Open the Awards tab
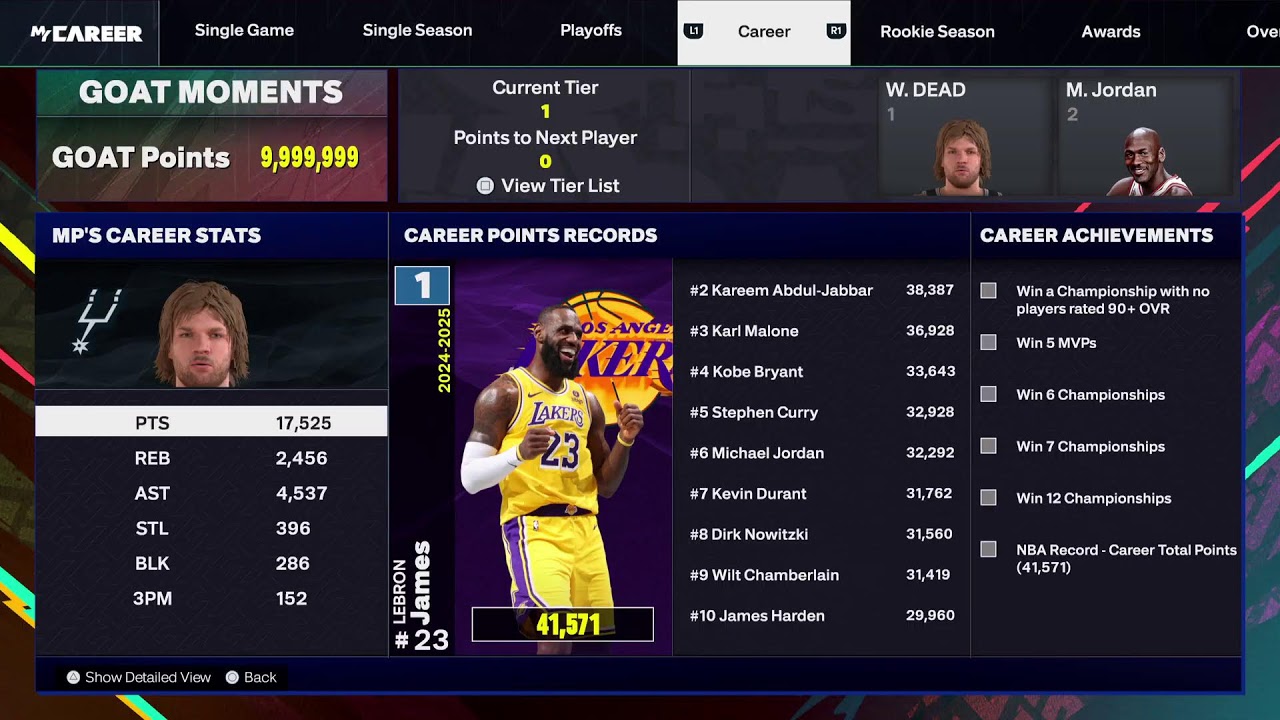1280x720 pixels. point(1111,32)
